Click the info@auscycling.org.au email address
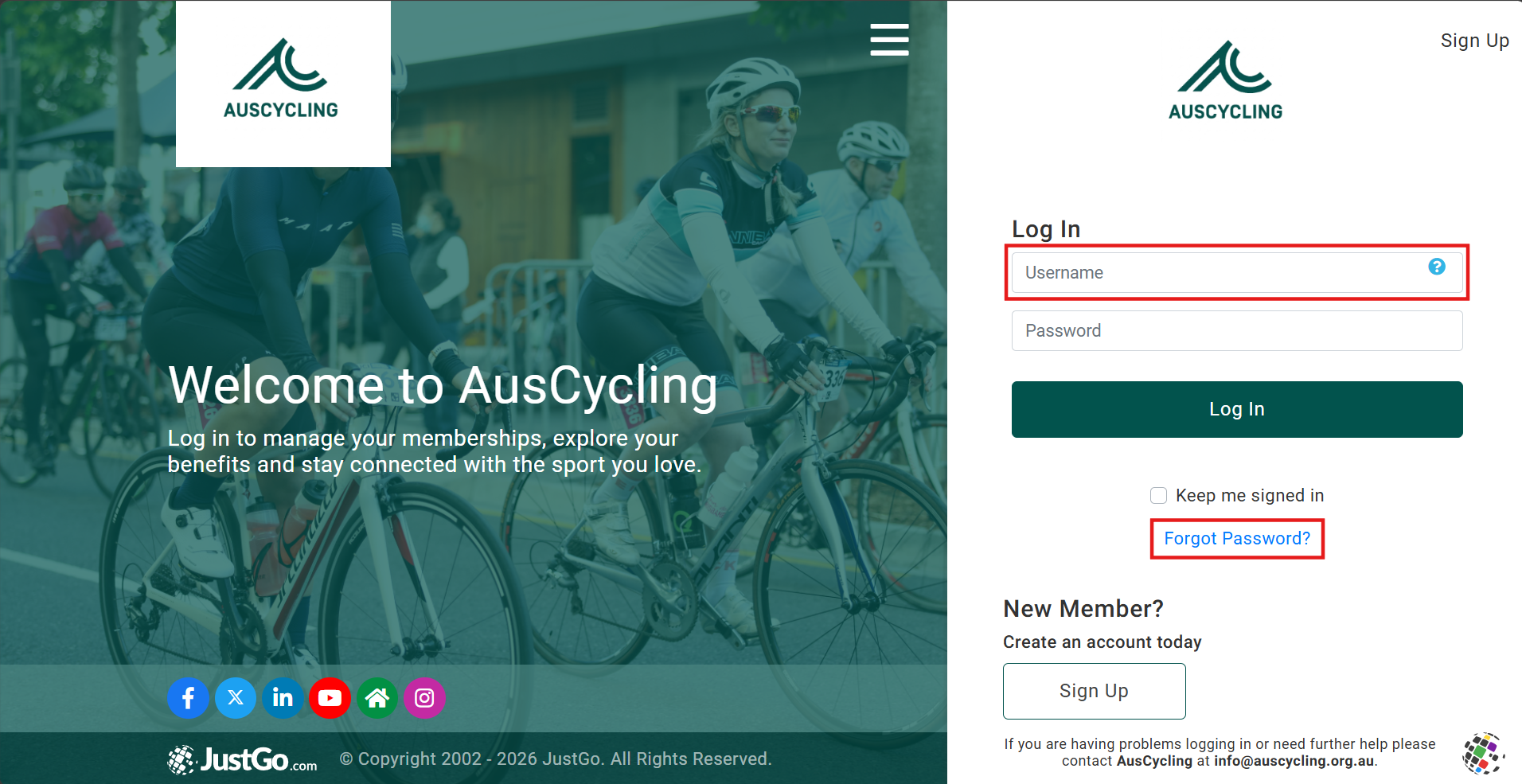This screenshot has width=1522, height=784. pyautogui.click(x=1294, y=761)
